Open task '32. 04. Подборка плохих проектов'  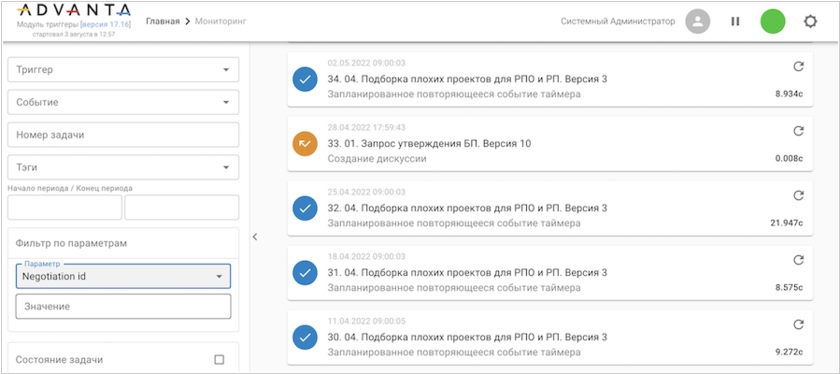467,208
